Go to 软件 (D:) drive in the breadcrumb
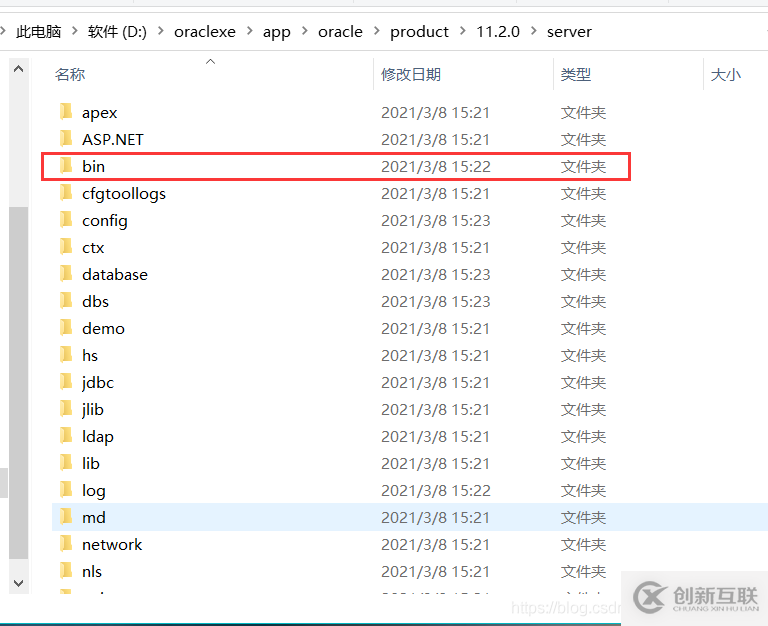The image size is (768, 626). pos(118,31)
